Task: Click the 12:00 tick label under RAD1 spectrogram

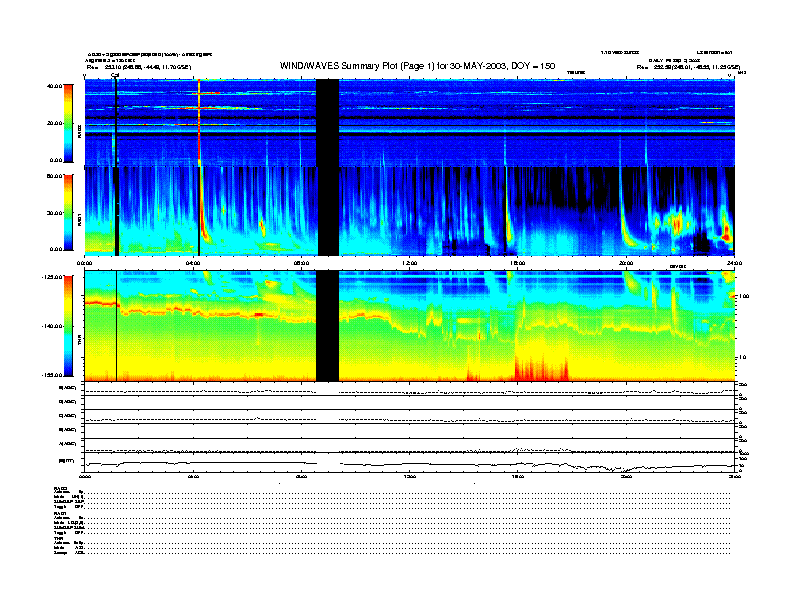Action: (410, 263)
